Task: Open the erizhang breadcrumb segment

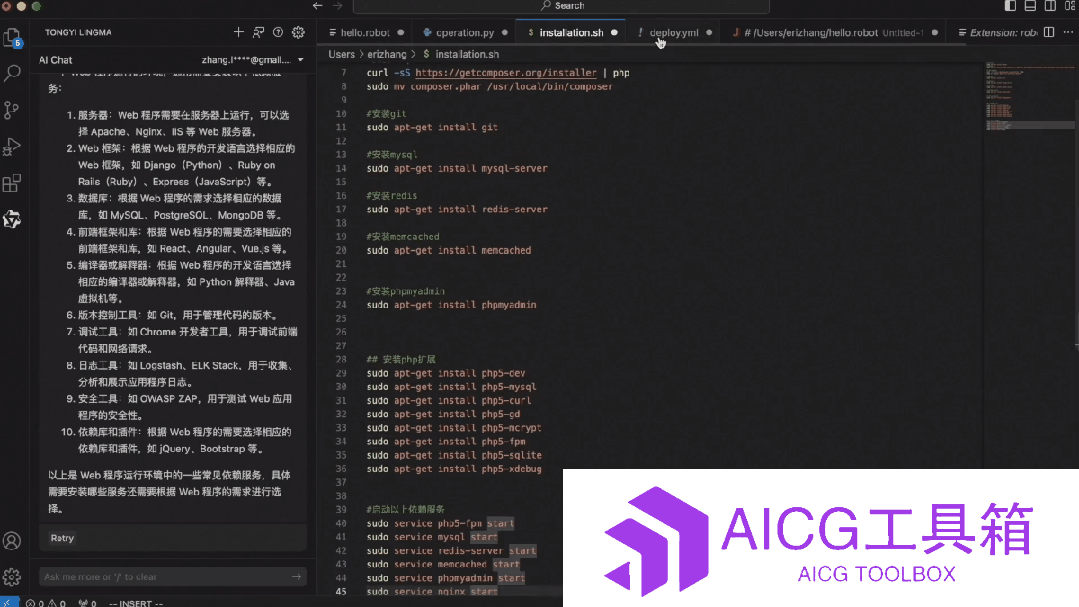Action: pyautogui.click(x=386, y=54)
